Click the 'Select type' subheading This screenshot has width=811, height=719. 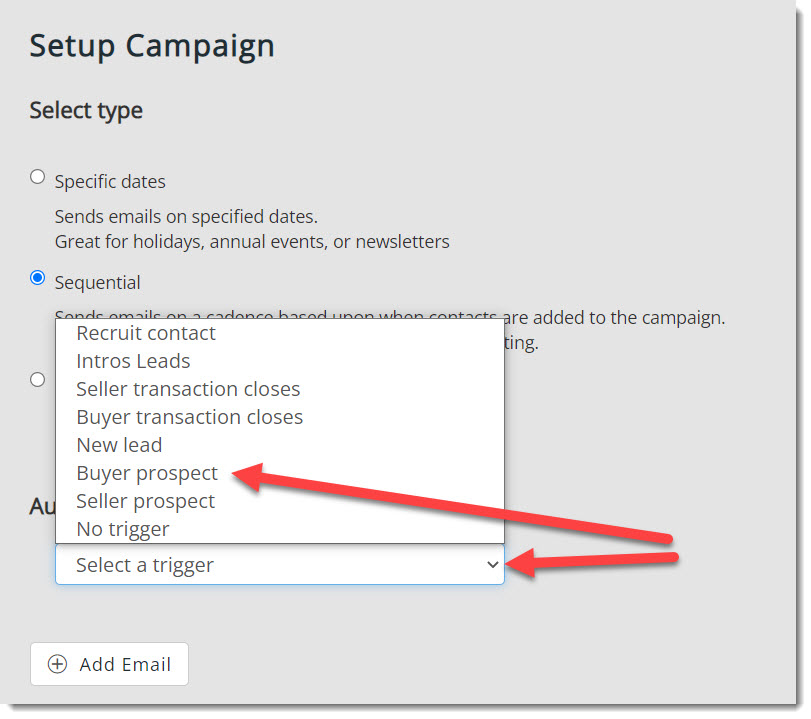click(86, 110)
